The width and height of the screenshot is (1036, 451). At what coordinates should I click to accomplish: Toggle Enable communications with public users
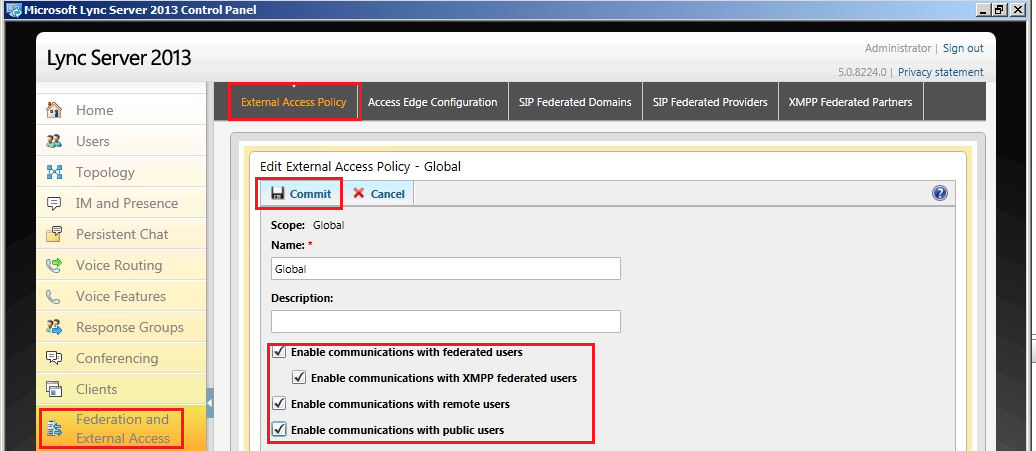pyautogui.click(x=279, y=430)
